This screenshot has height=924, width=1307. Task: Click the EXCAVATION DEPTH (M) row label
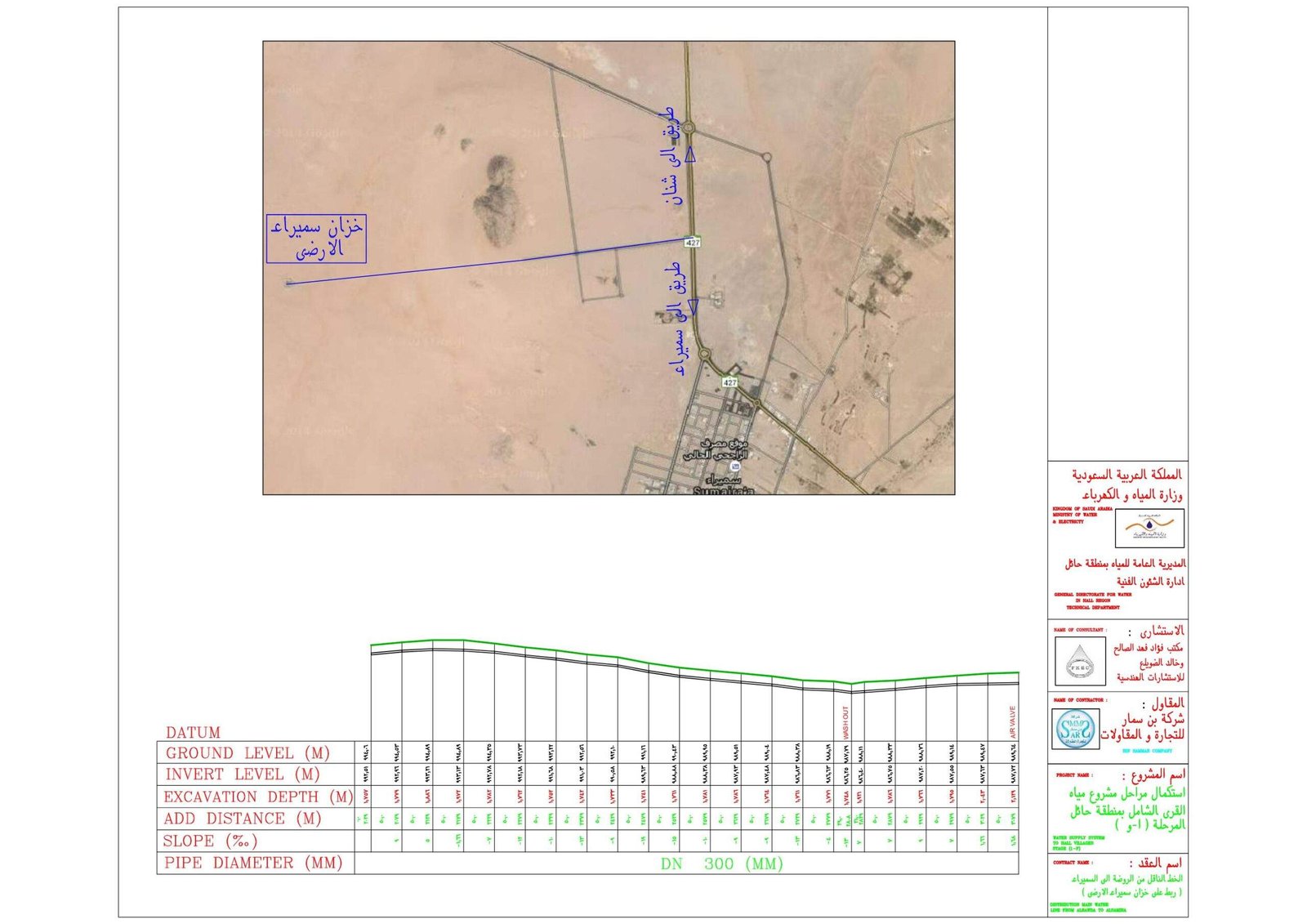pyautogui.click(x=257, y=797)
